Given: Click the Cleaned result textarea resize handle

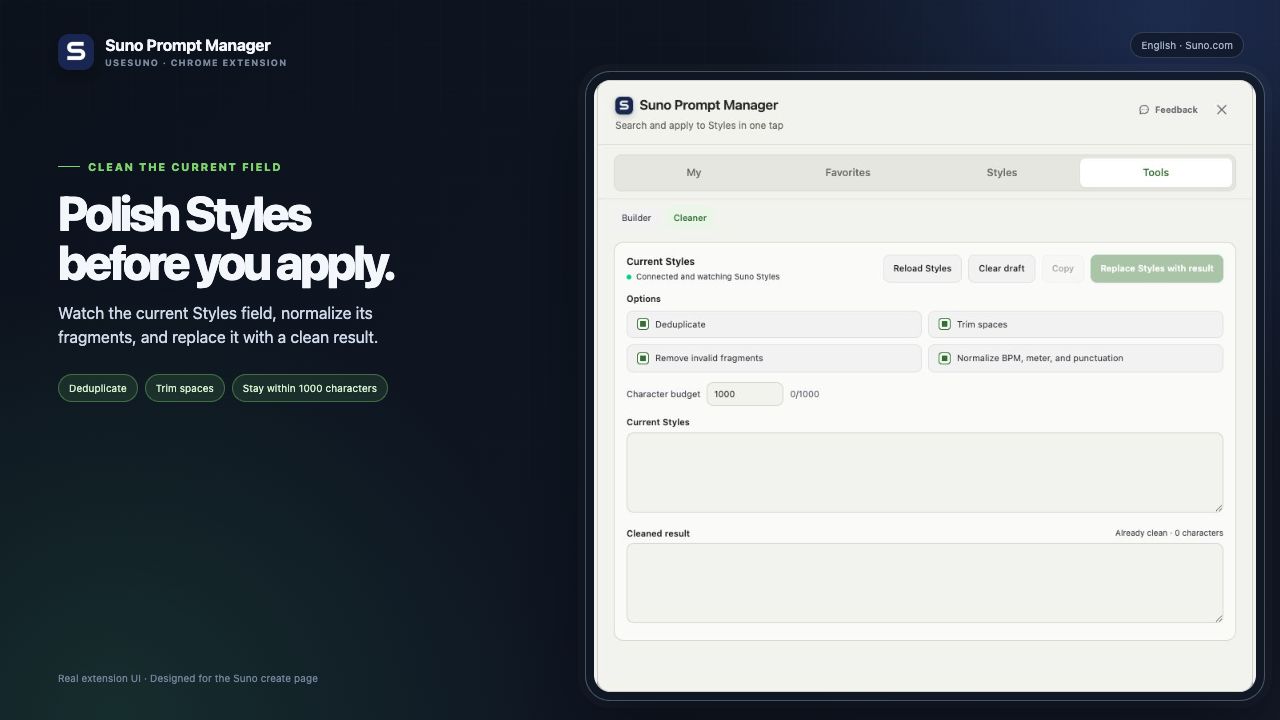Looking at the screenshot, I should coord(1217,617).
